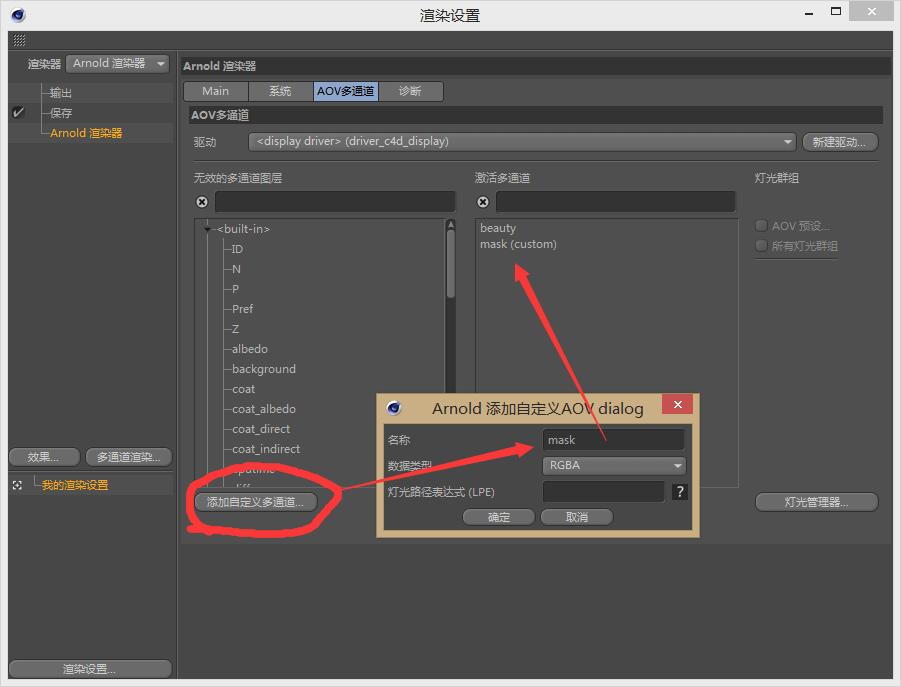This screenshot has height=687, width=901.
Task: Click the 多通道渲染... button
Action: (129, 457)
